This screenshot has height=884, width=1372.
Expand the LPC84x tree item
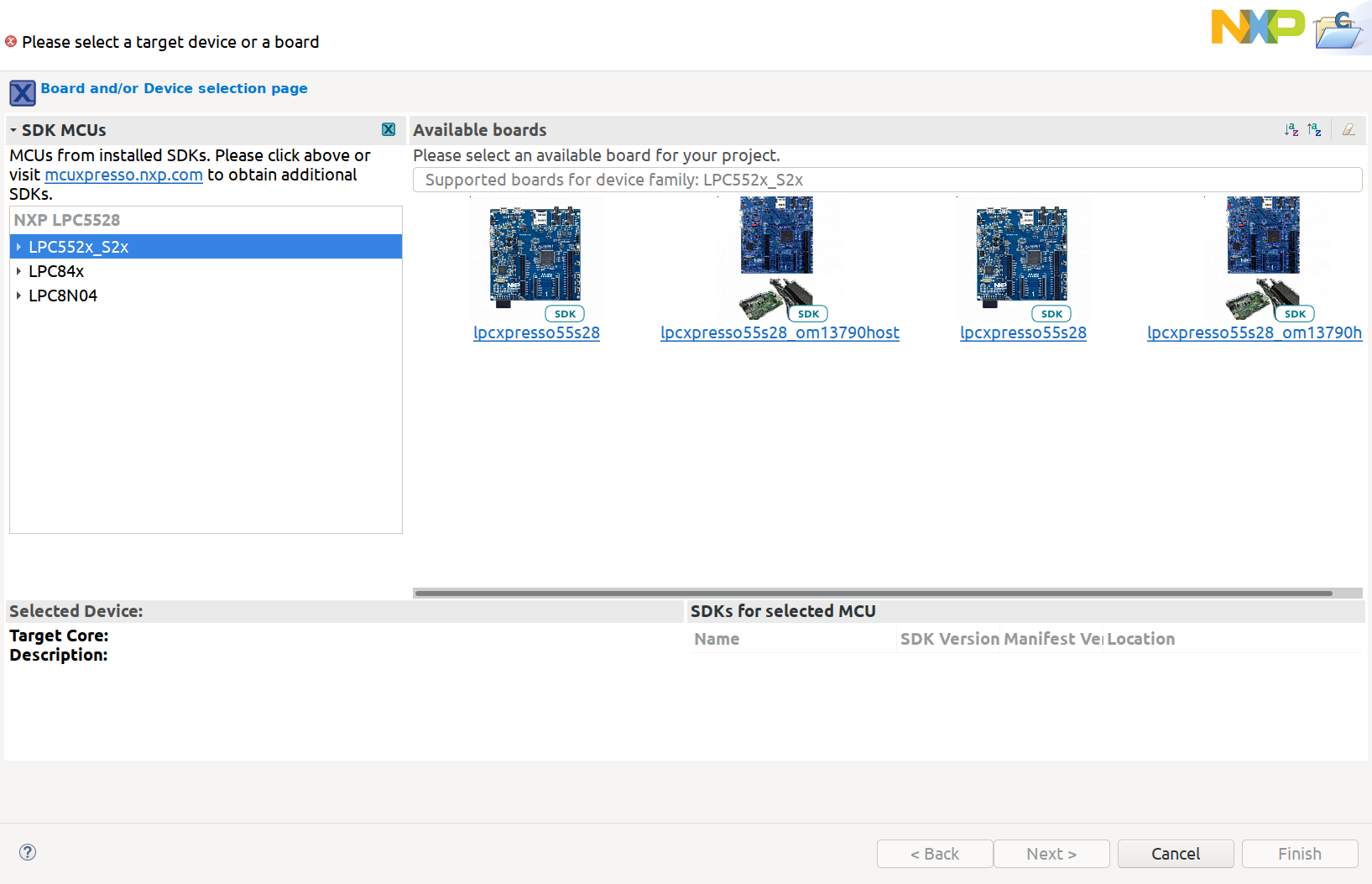point(18,271)
